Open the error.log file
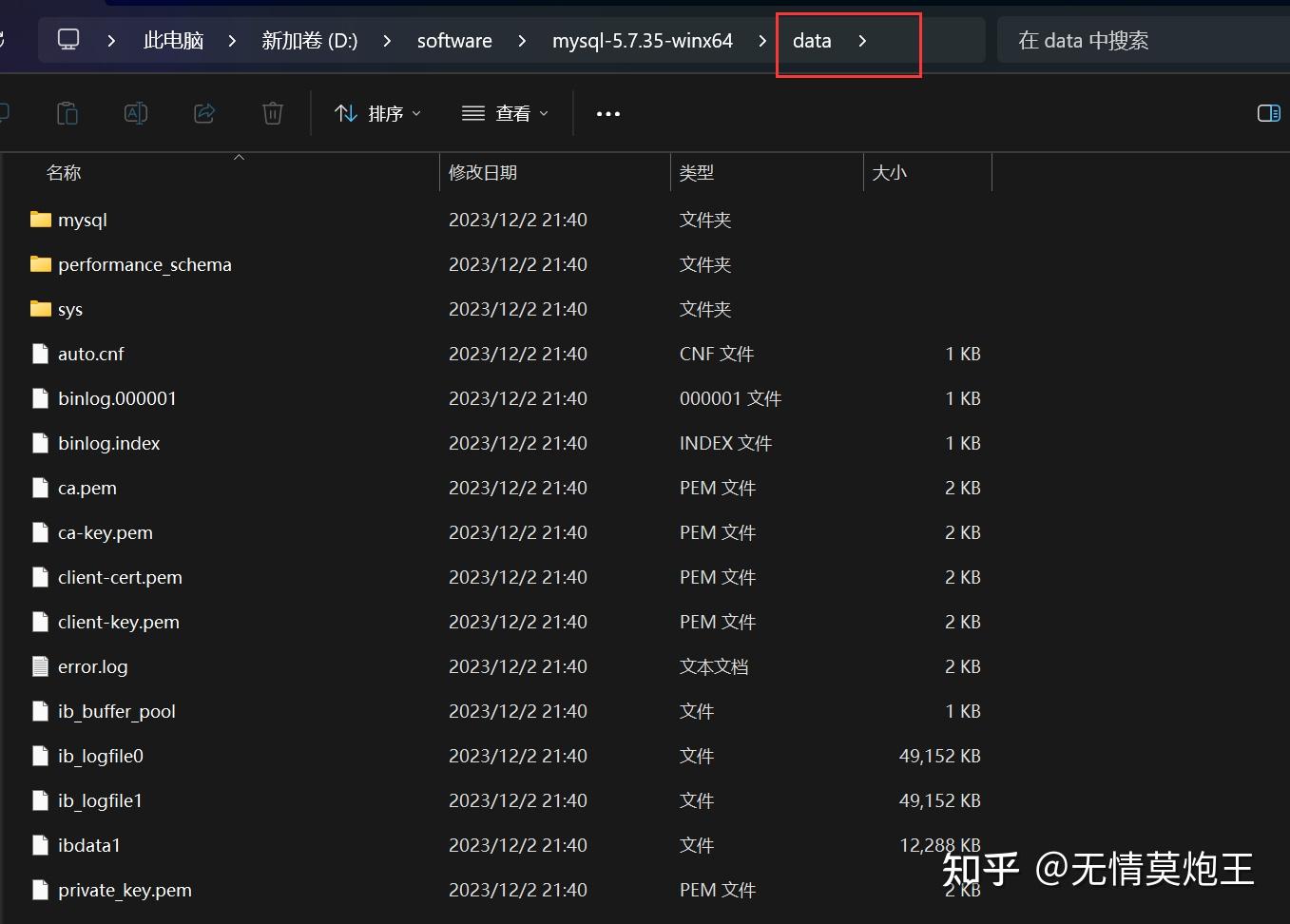Screen dimensions: 1290x924 coord(91,666)
